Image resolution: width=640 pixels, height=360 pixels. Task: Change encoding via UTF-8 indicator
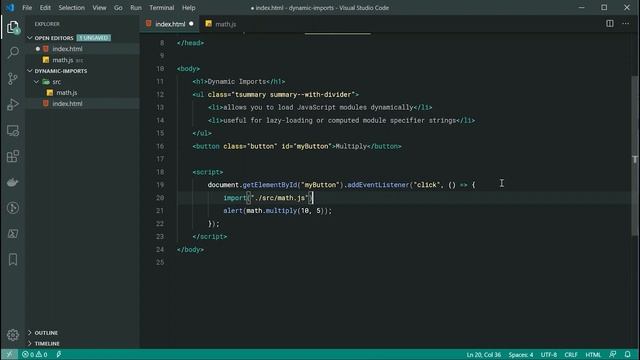click(549, 355)
